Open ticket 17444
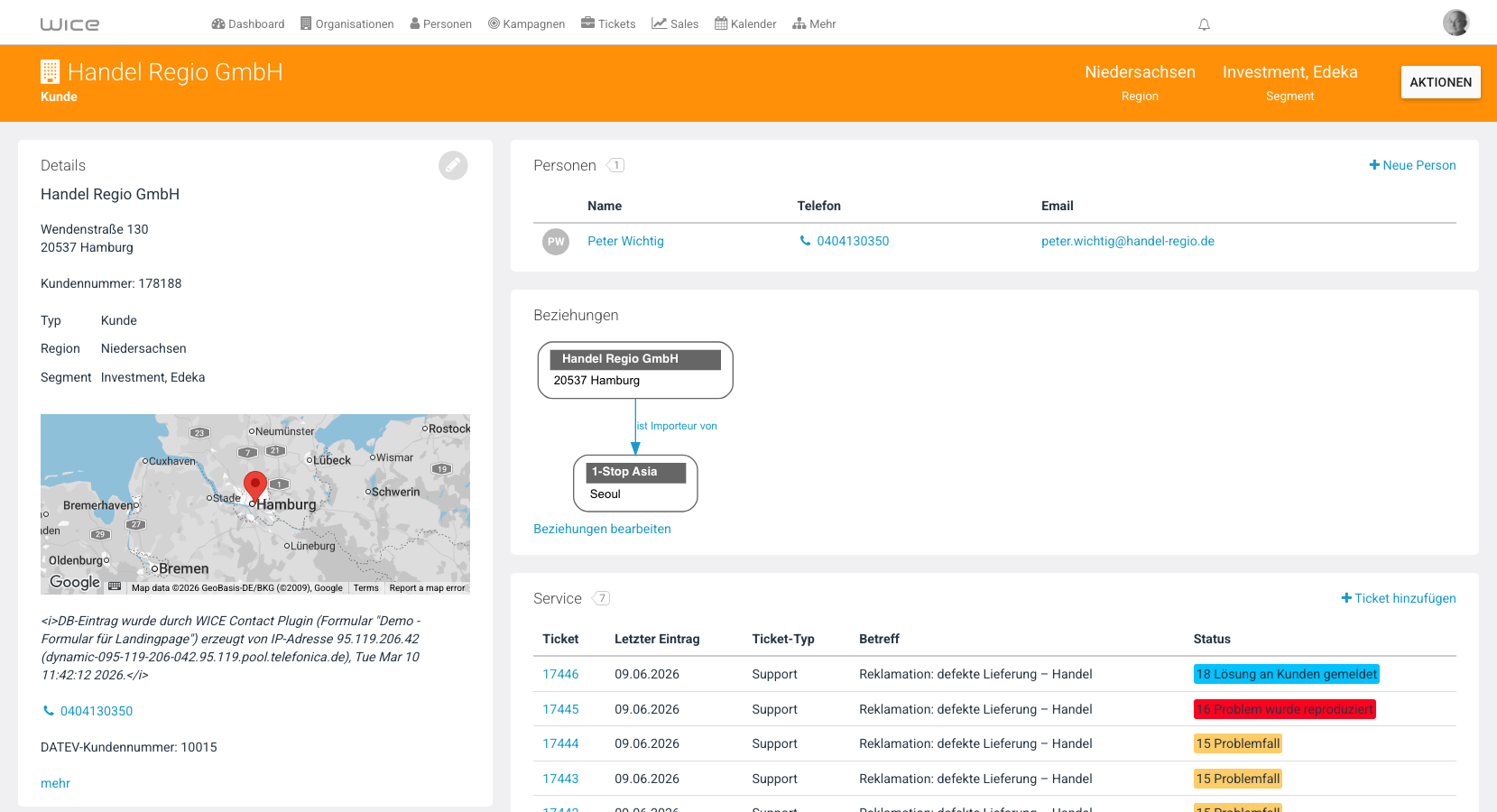The width and height of the screenshot is (1497, 812). tap(561, 744)
